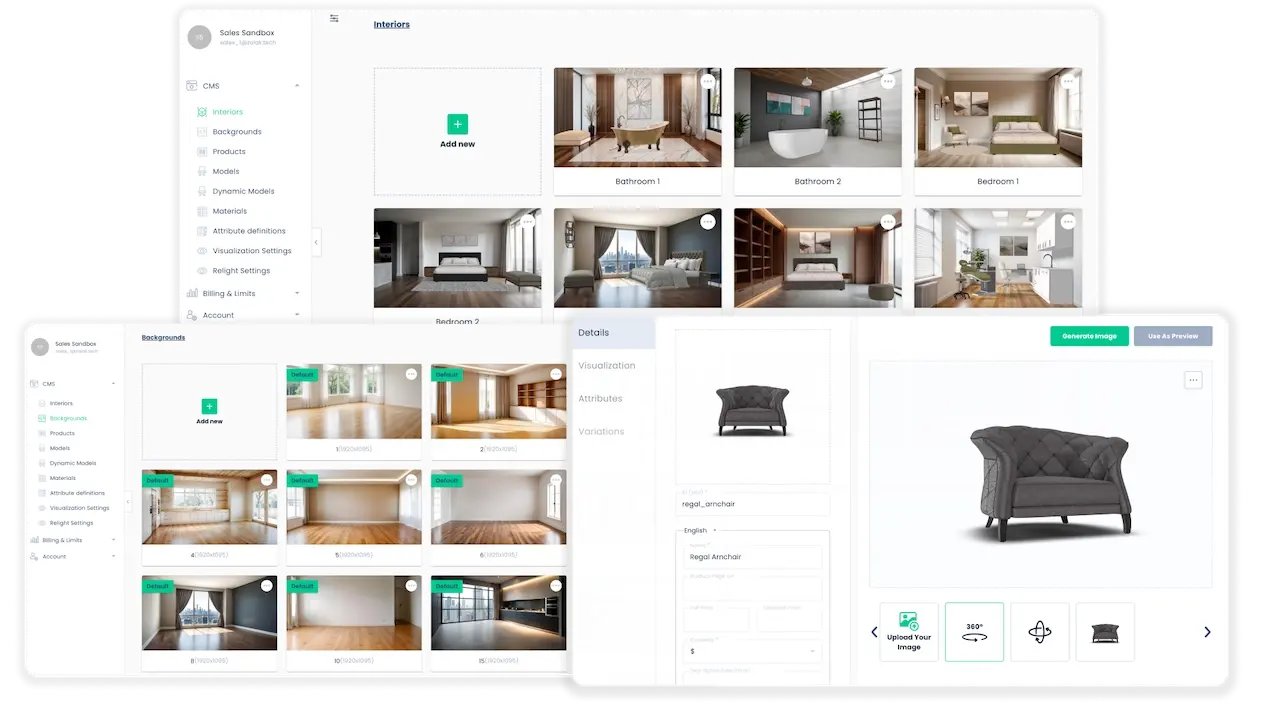1280x720 pixels.
Task: Open three-dot menu on Bathroom 1 card
Action: click(x=708, y=82)
